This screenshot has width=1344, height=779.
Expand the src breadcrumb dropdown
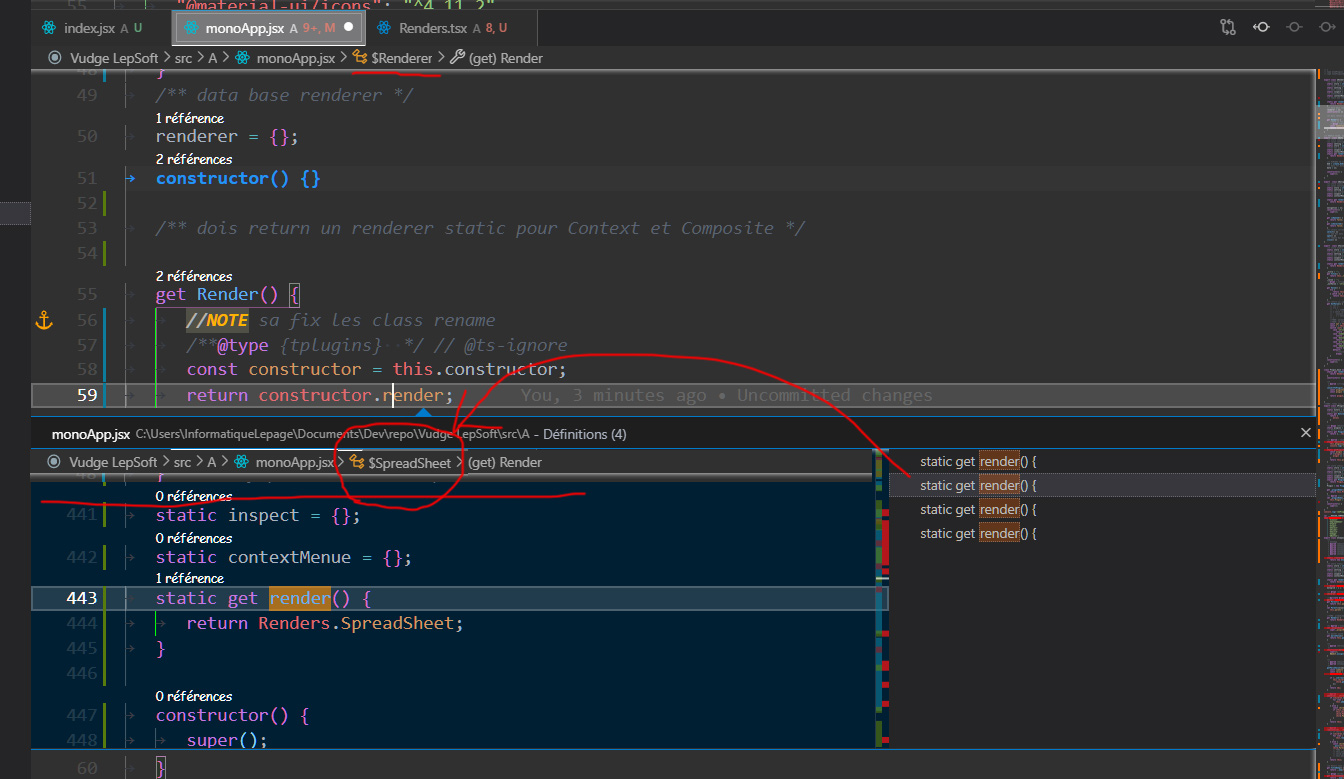183,58
